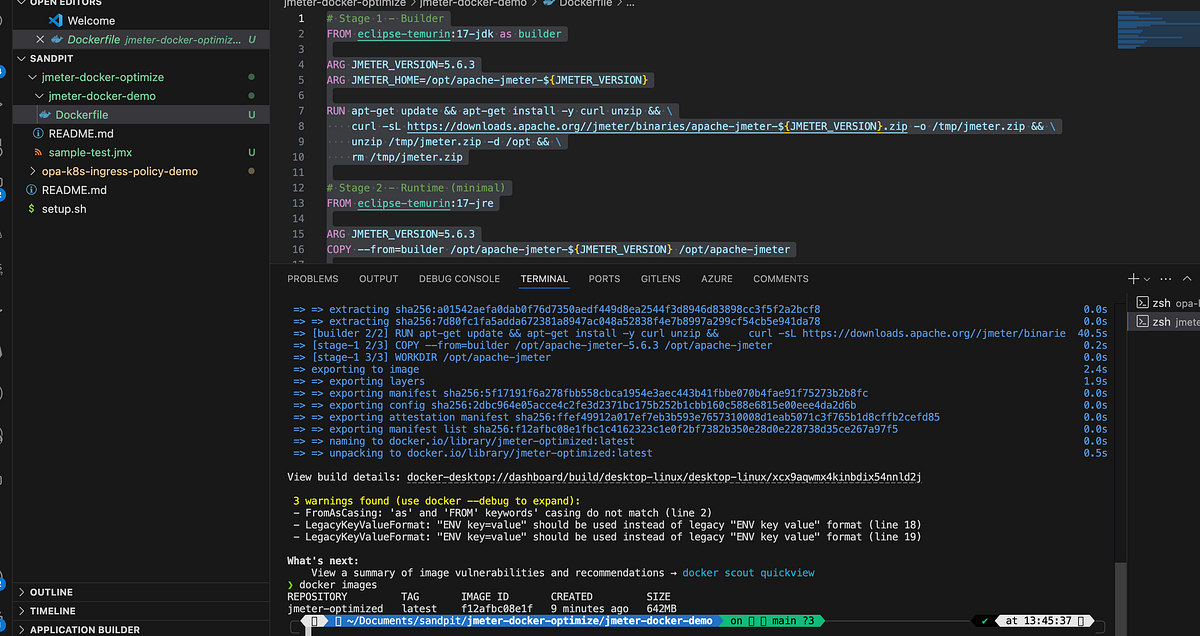Open the launch profile chevron next to plus
1200x636 pixels.
(x=1146, y=279)
